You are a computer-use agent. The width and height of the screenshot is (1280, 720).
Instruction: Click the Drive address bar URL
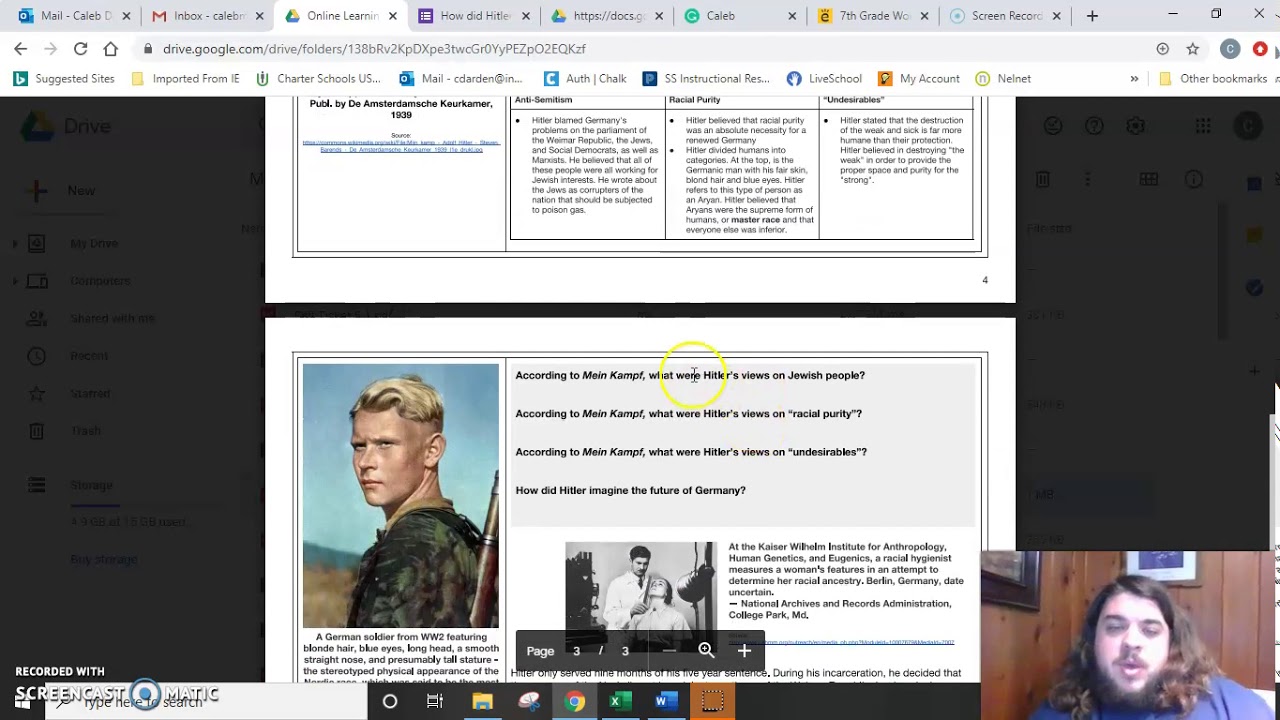pyautogui.click(x=374, y=48)
